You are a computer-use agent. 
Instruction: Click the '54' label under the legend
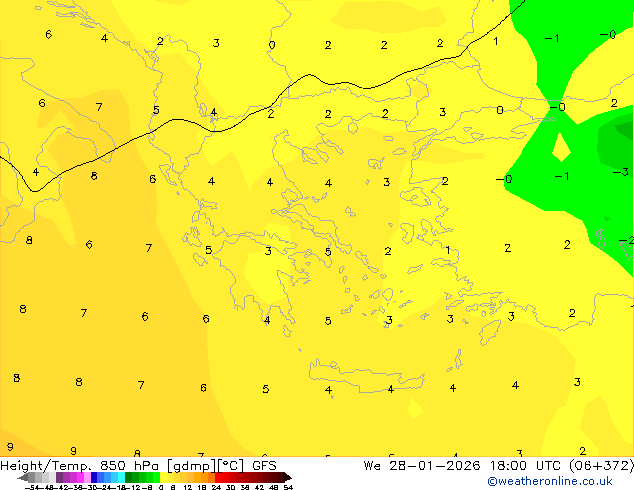[288, 487]
